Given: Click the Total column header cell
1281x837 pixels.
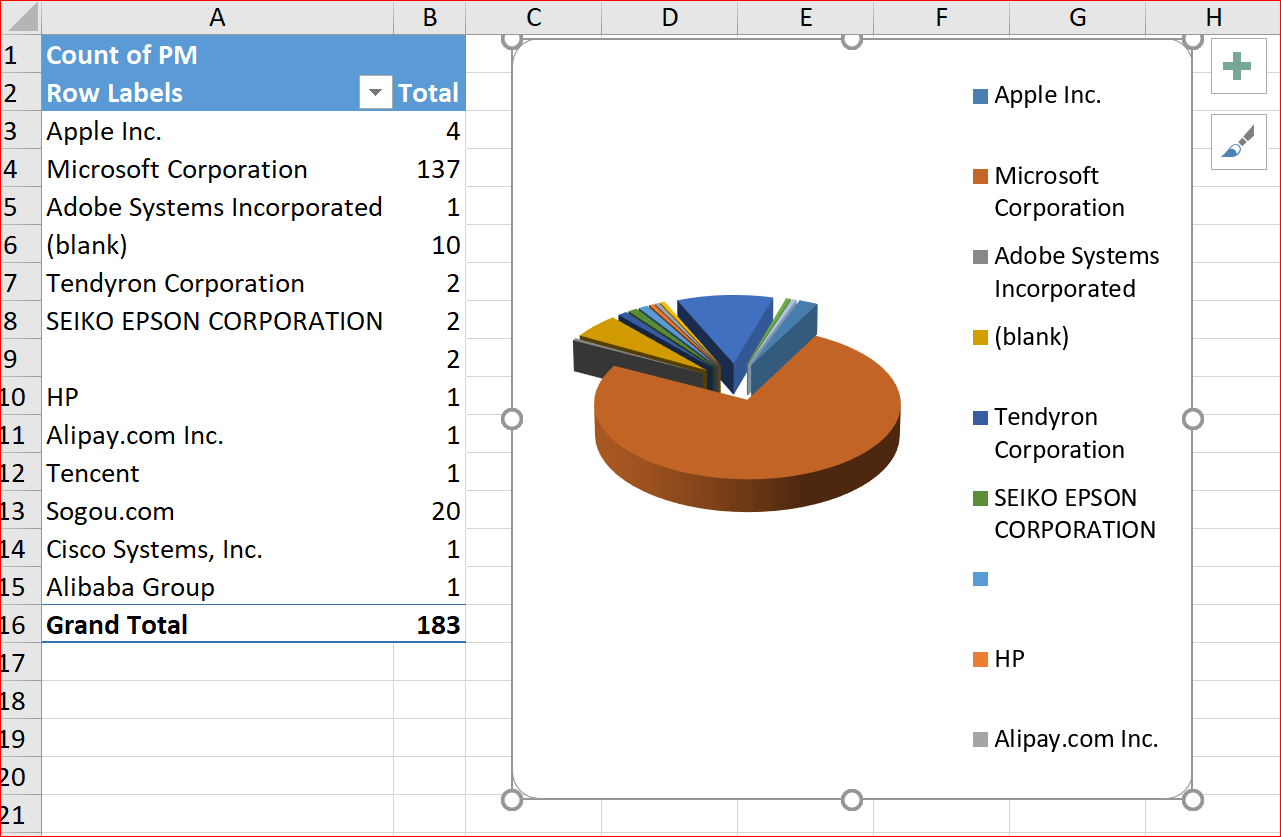Looking at the screenshot, I should (429, 93).
